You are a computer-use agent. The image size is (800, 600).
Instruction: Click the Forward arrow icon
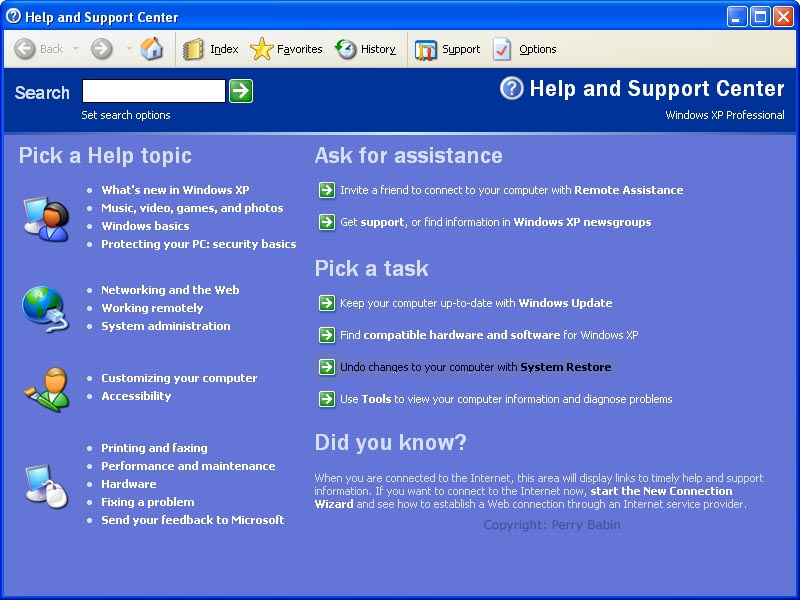(102, 49)
